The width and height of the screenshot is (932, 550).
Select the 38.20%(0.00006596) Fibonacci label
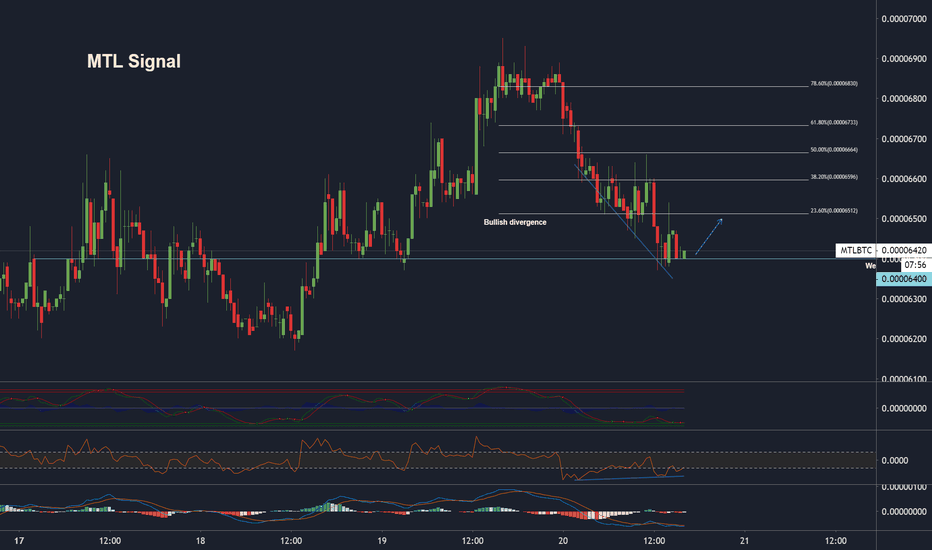(833, 177)
